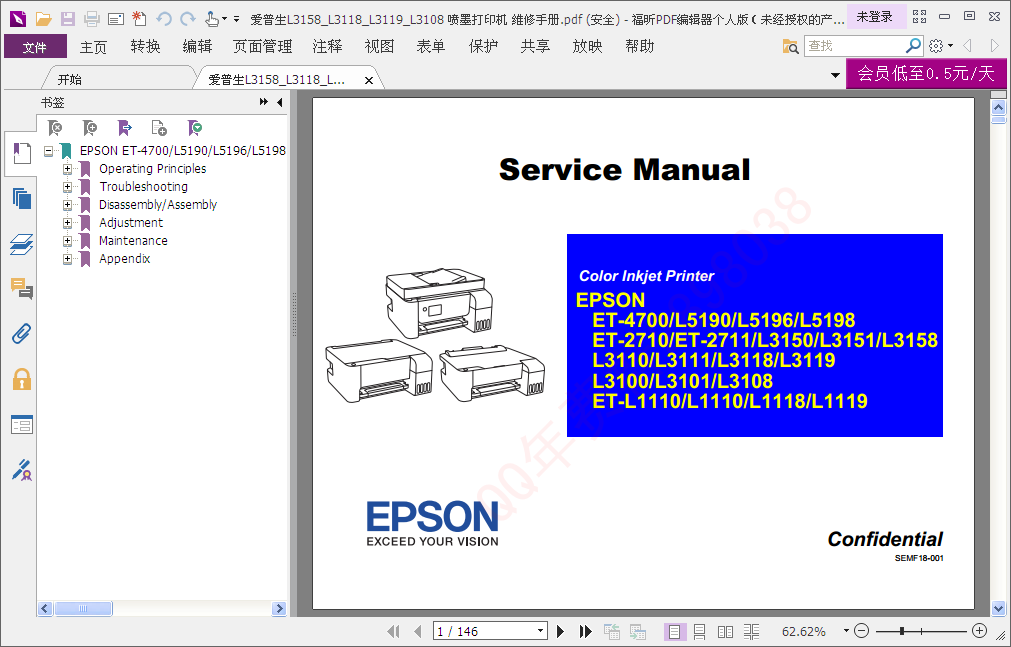Viewport: 1011px width, 647px height.
Task: Jump to the last page
Action: (x=585, y=632)
